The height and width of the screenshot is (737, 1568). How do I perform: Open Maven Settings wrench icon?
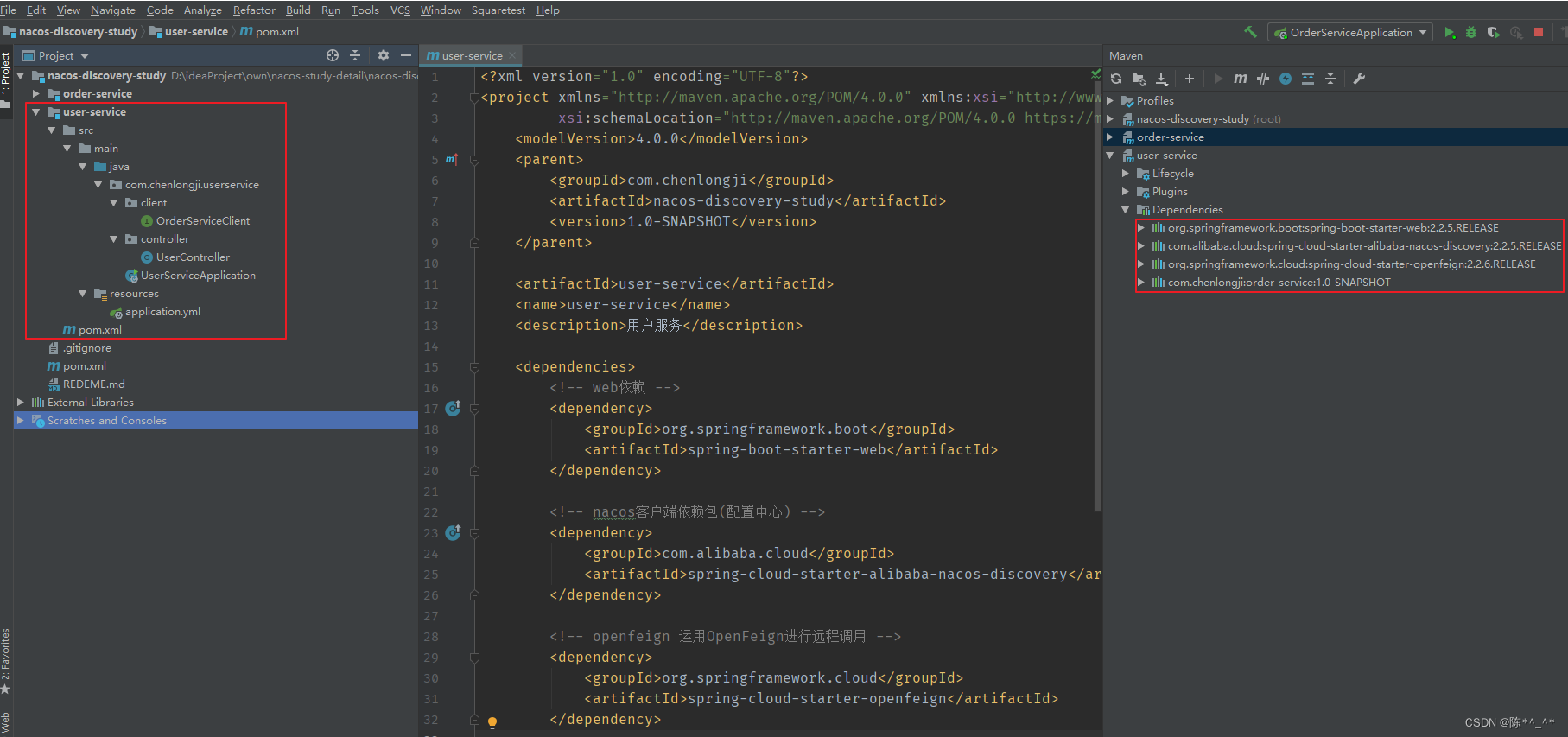coord(1359,79)
